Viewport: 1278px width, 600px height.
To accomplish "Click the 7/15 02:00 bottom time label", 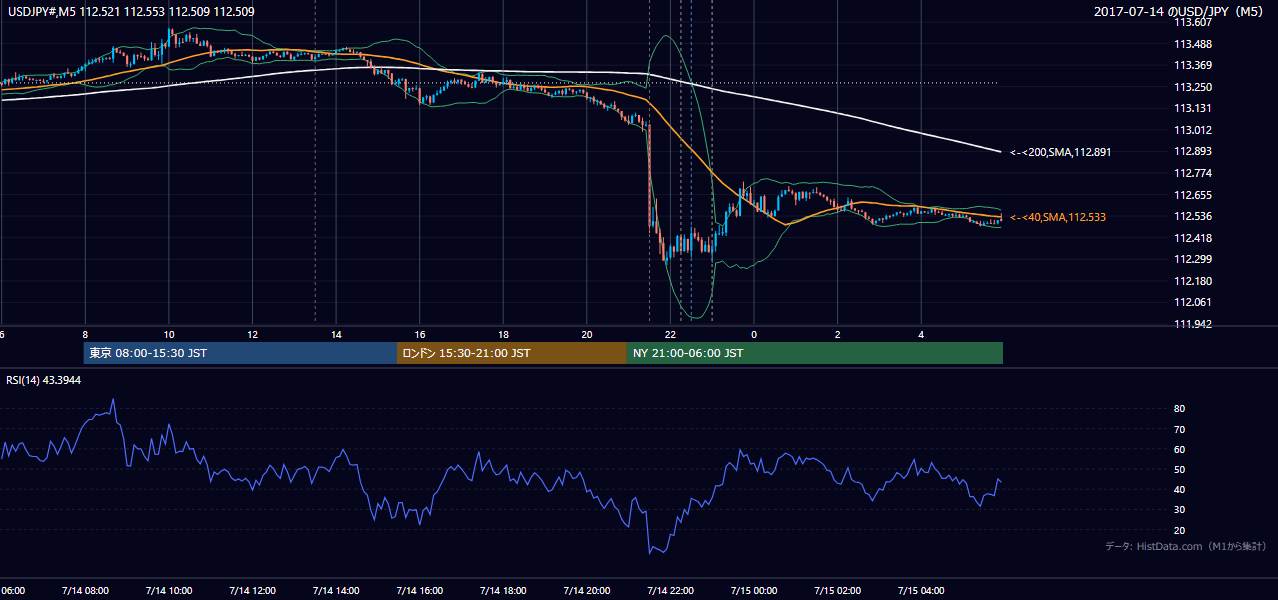I will [x=837, y=591].
